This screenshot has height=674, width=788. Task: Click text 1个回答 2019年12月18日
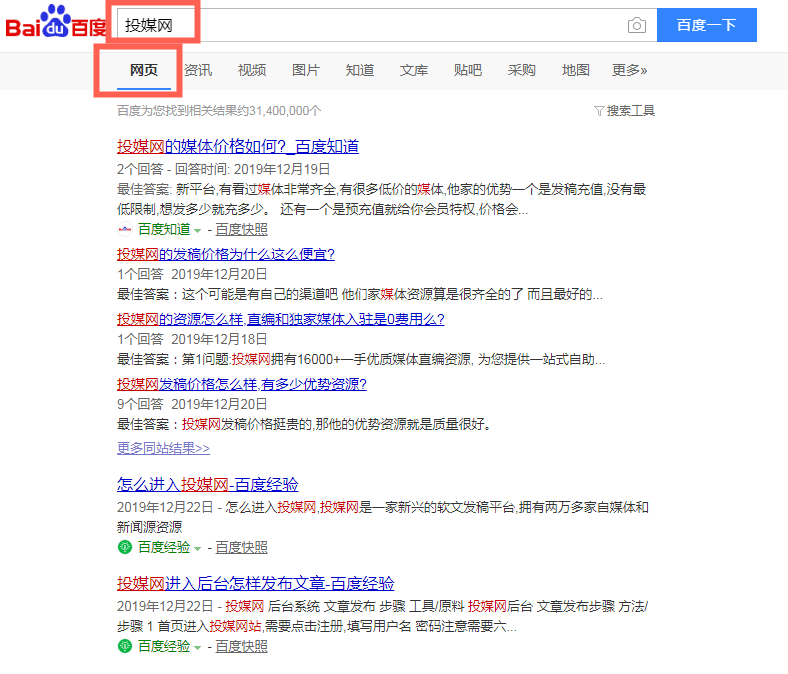pos(192,339)
